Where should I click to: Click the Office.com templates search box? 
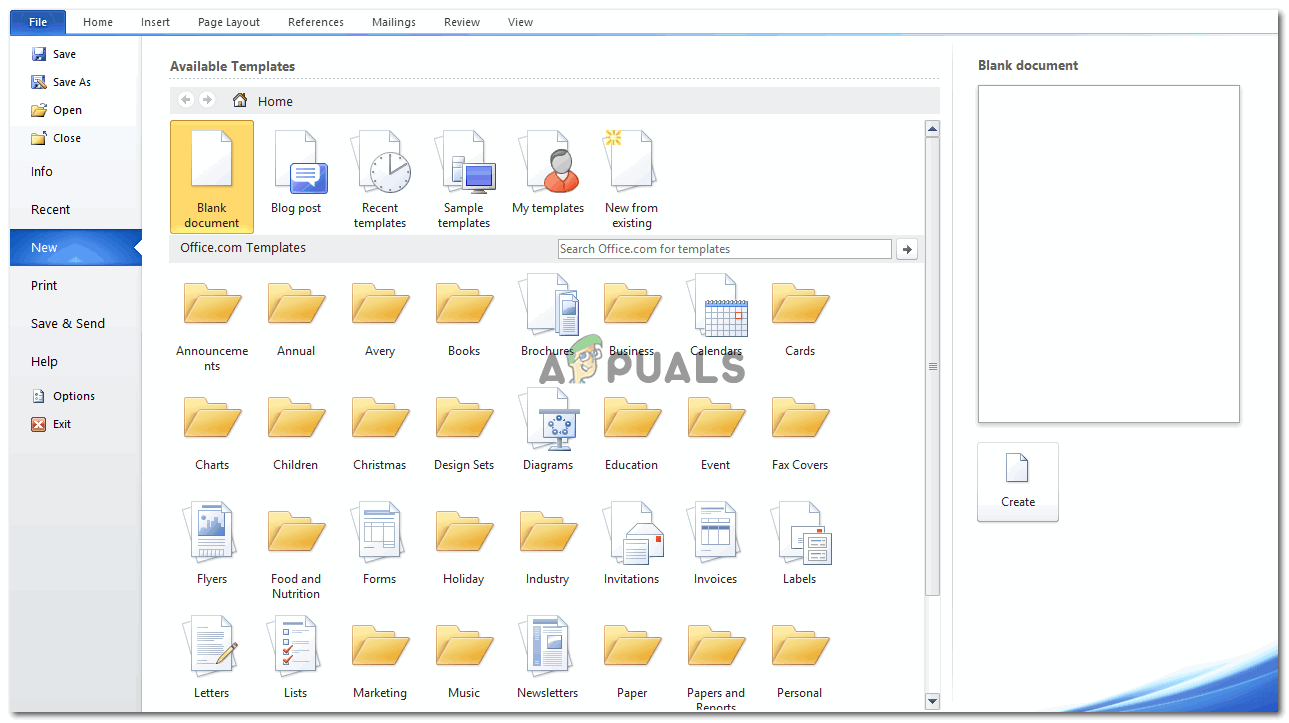point(724,248)
